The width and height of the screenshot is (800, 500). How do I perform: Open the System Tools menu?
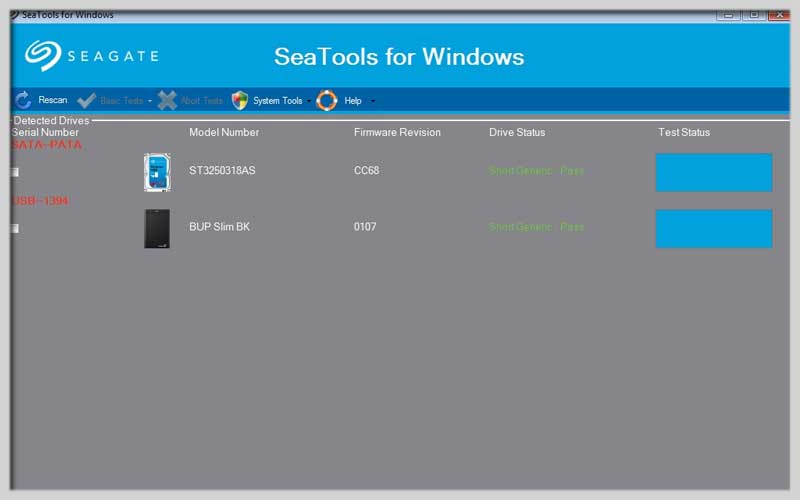tap(278, 101)
